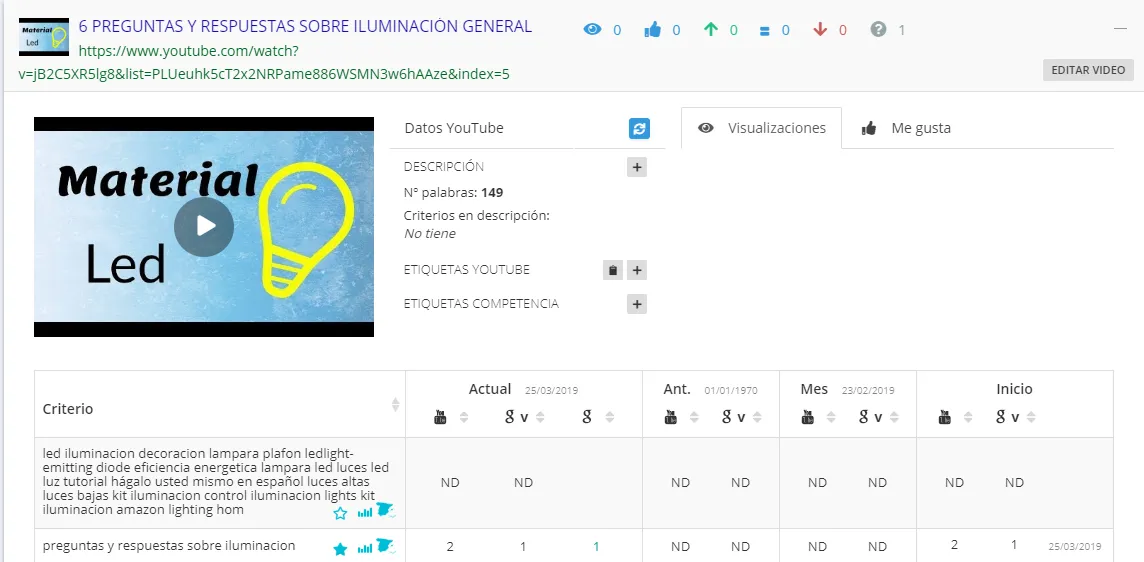This screenshot has height=562, width=1144.
Task: Sort by the YouTube column under Actual
Action: click(463, 417)
